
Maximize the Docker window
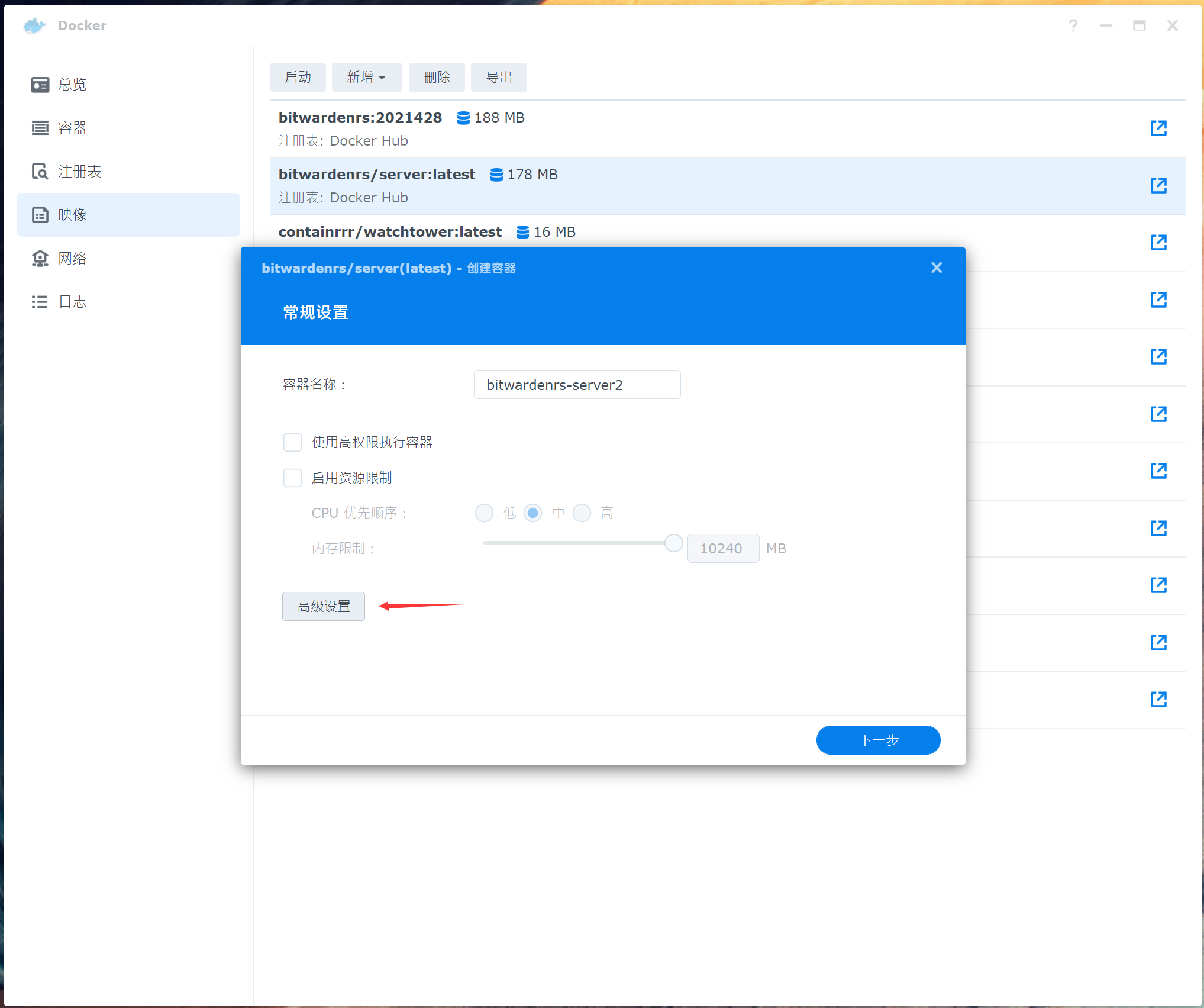click(x=1140, y=25)
